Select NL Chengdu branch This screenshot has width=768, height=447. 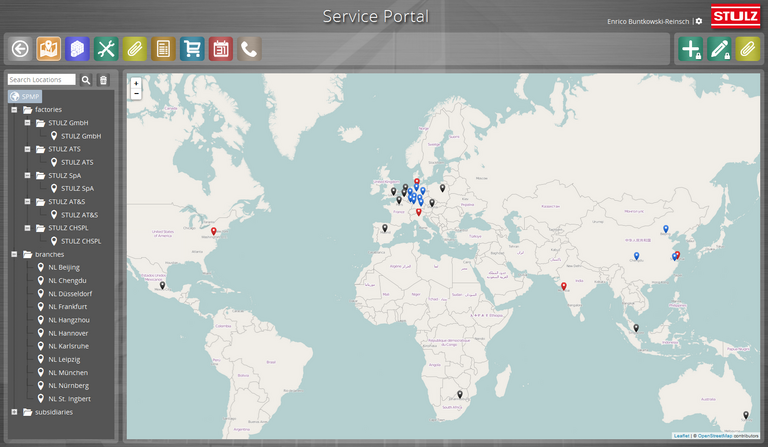(62, 281)
